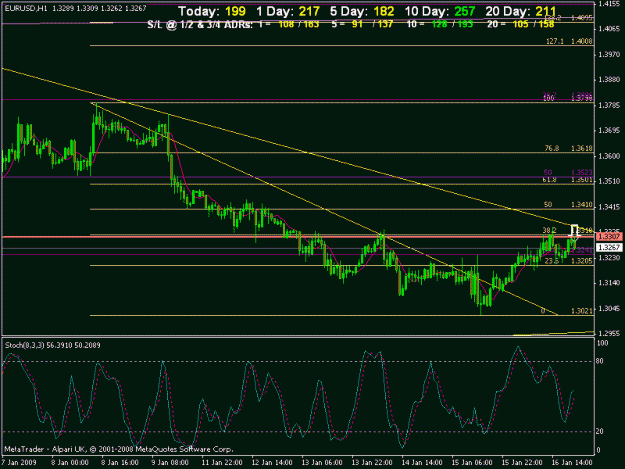Click the '11 Jan 22:00' time axis label

[222, 463]
